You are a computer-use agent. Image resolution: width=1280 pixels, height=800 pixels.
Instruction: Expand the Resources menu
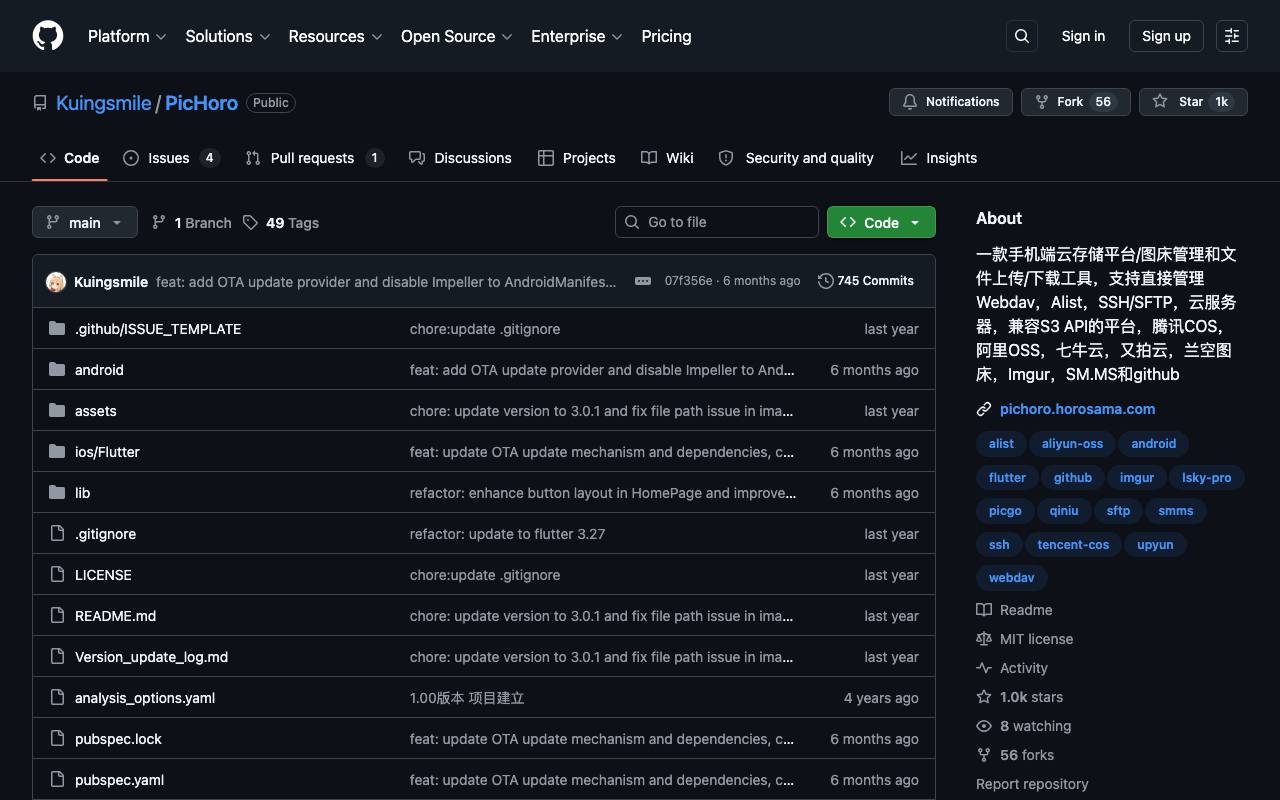tap(335, 36)
